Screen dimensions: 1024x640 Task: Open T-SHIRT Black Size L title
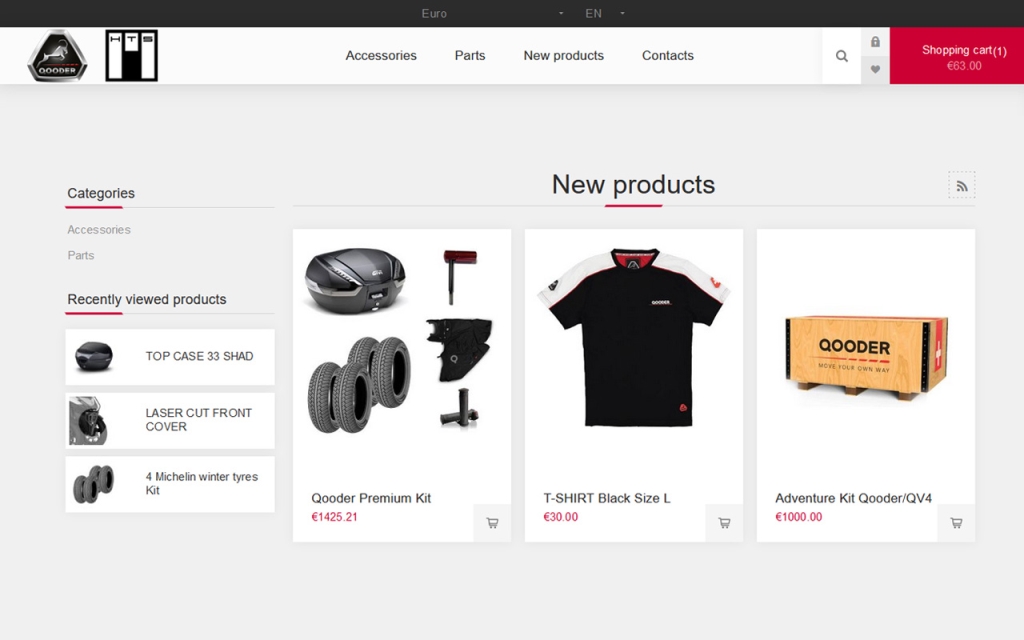click(607, 498)
